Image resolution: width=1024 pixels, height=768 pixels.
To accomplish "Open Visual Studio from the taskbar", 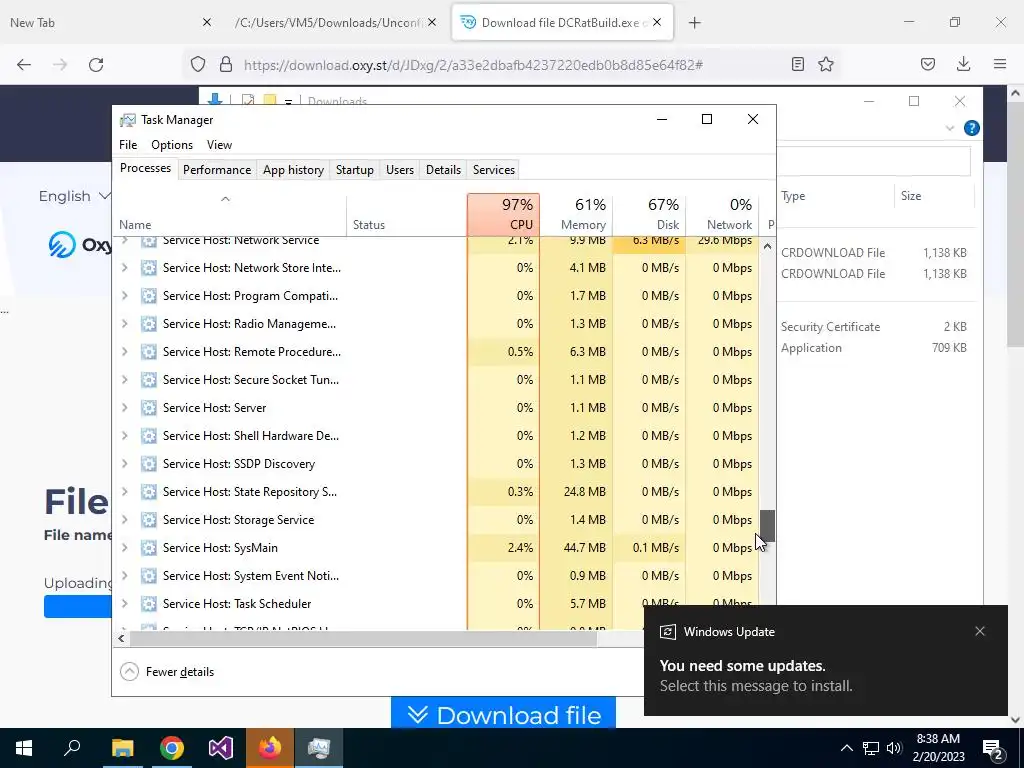I will (221, 748).
